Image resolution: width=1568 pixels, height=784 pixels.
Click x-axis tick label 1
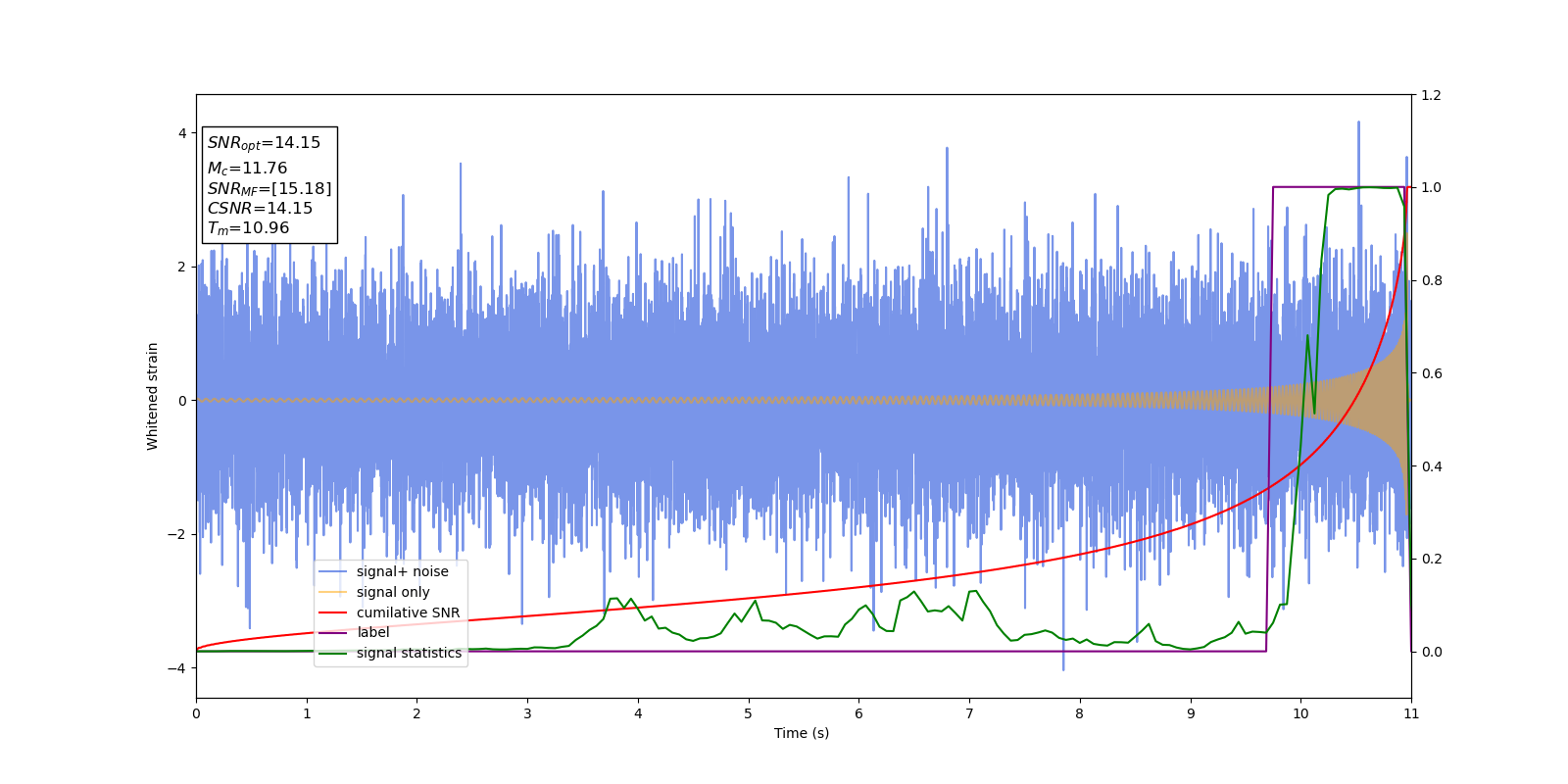coord(307,713)
